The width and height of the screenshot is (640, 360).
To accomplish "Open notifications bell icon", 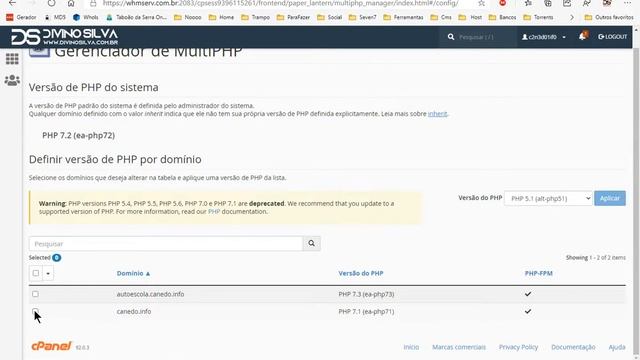I will coord(582,36).
